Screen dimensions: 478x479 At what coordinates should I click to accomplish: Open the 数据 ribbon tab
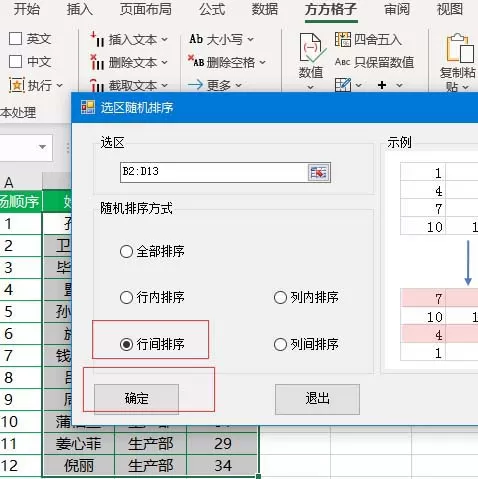(265, 9)
